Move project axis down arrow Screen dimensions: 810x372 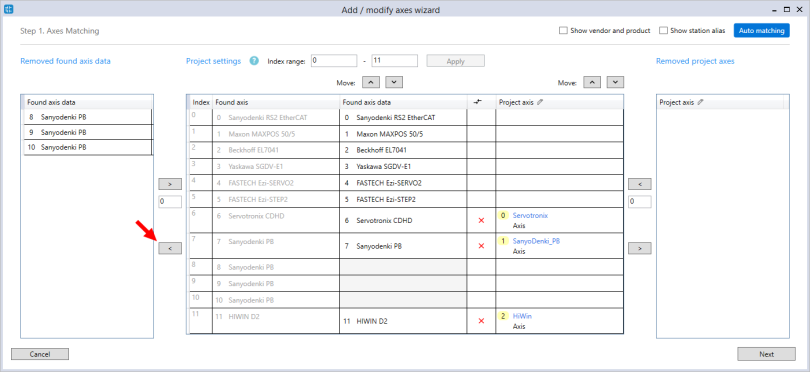coord(615,82)
